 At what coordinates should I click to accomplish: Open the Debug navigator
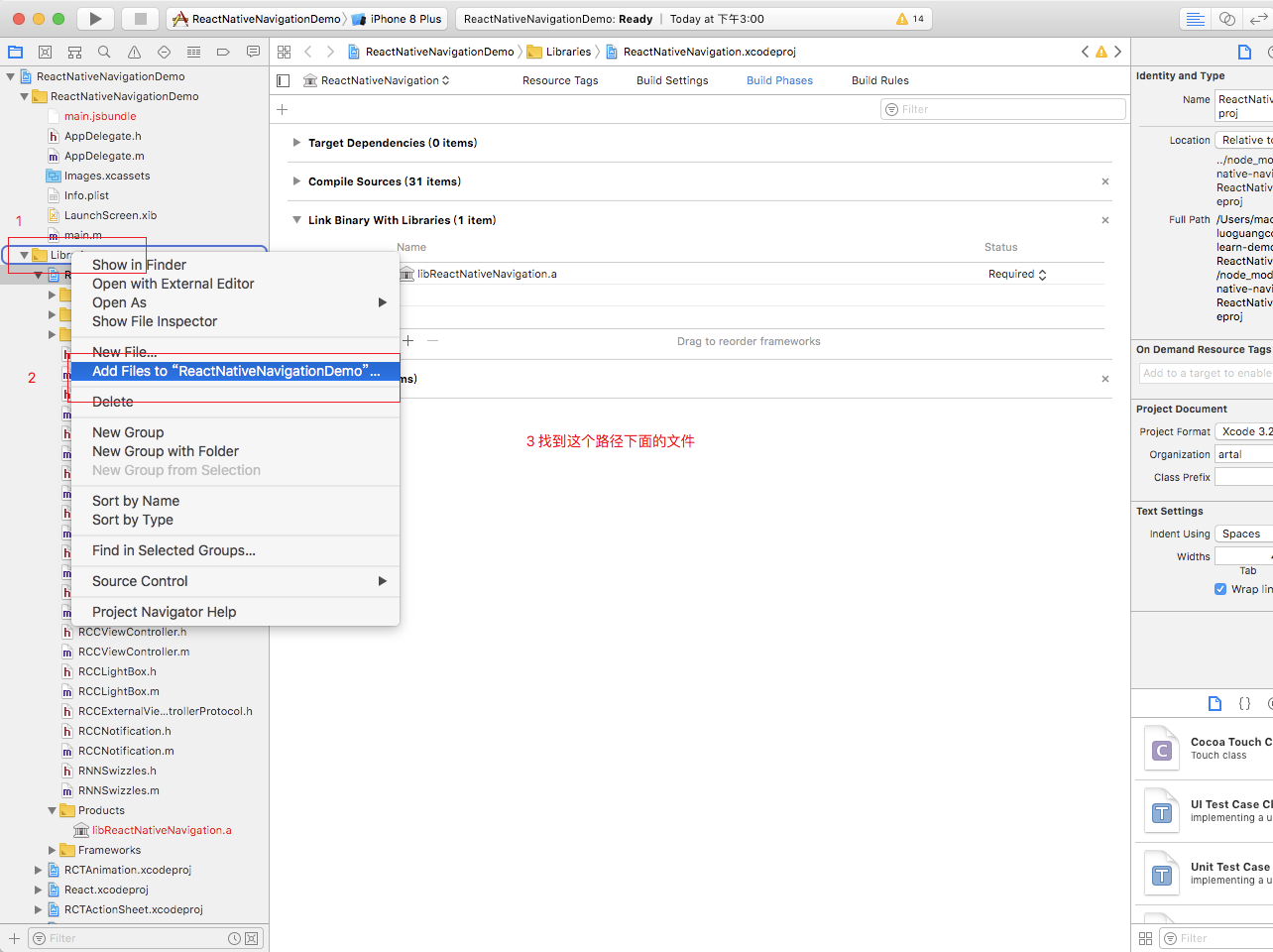click(193, 52)
